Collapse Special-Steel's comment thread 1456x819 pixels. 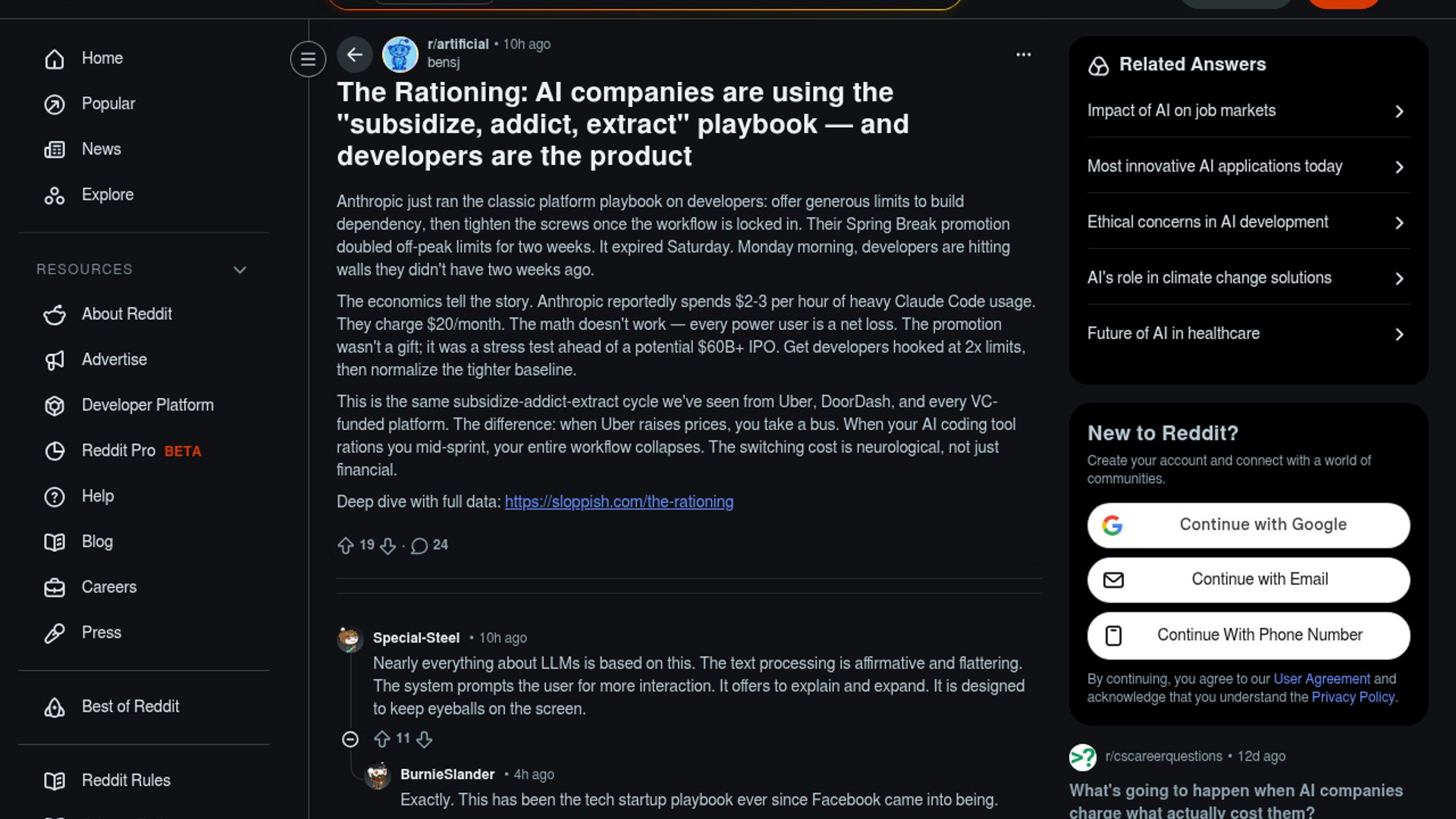[x=350, y=739]
